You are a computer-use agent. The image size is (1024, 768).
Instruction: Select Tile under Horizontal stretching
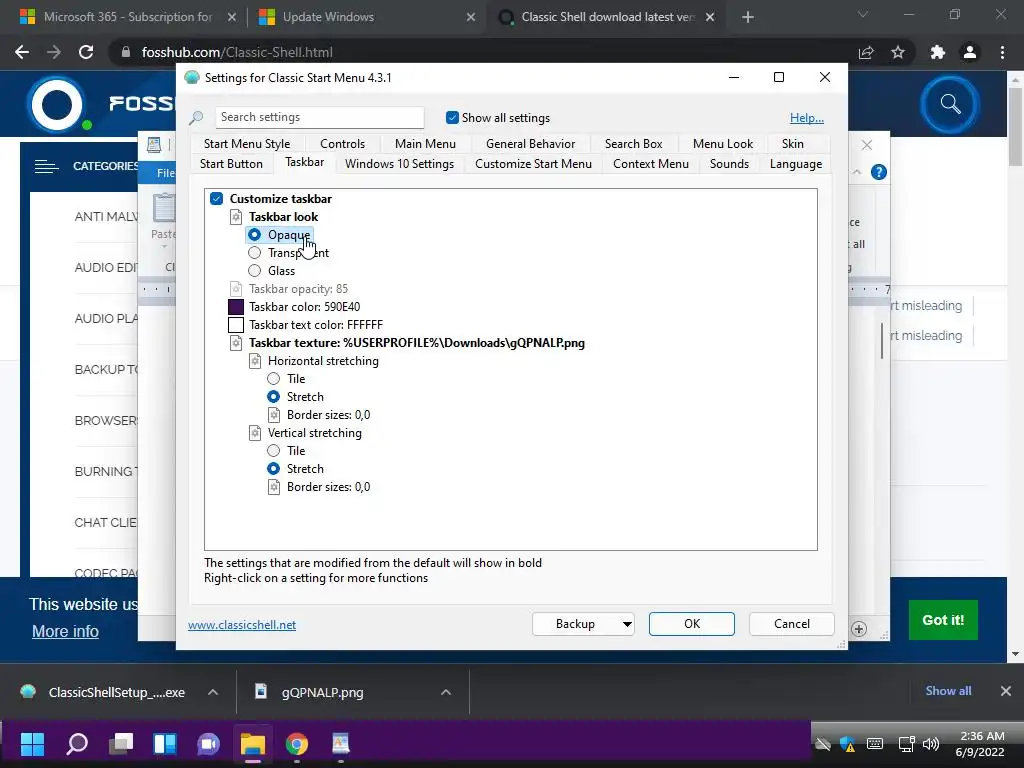274,379
